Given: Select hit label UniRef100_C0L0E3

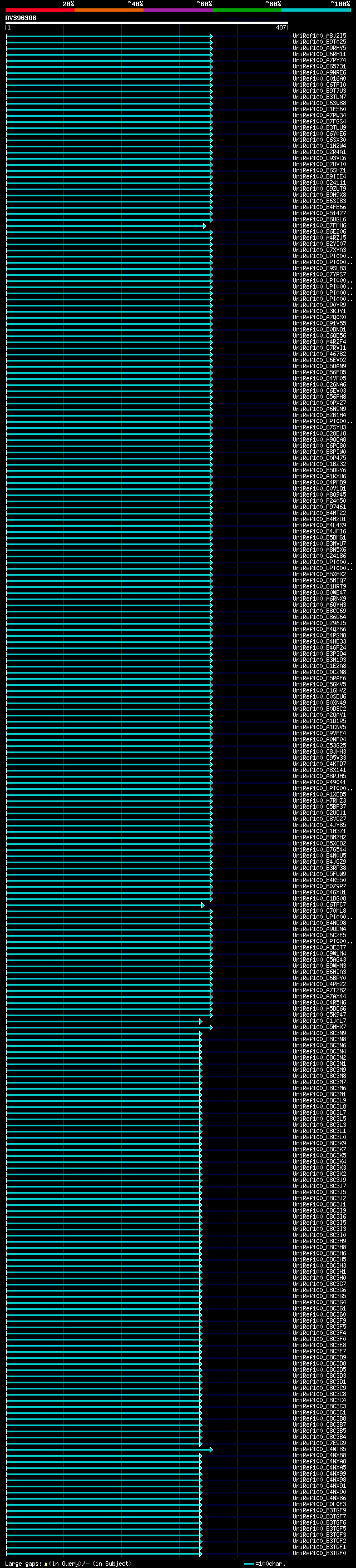Looking at the screenshot, I should (319, 1503).
